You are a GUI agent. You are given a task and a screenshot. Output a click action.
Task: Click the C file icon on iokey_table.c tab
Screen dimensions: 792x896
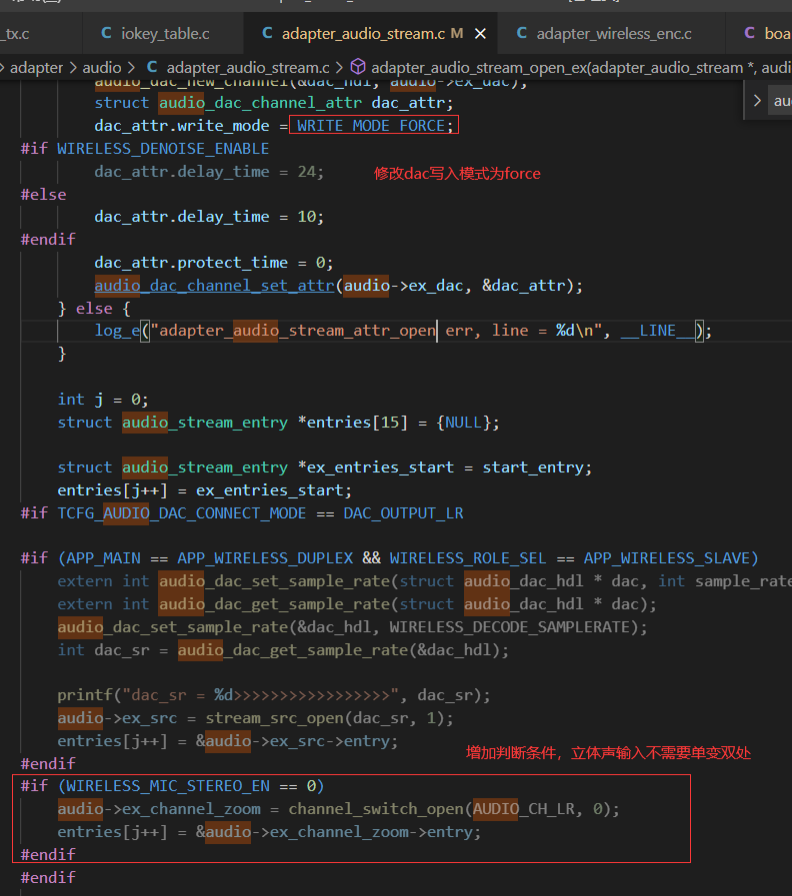pos(106,33)
